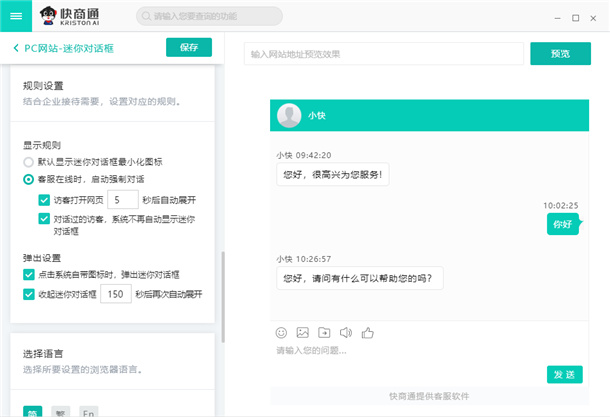610x417 pixels.
Task: Uncheck 点击系统自带图标时 popup checkbox
Action: pyautogui.click(x=29, y=274)
